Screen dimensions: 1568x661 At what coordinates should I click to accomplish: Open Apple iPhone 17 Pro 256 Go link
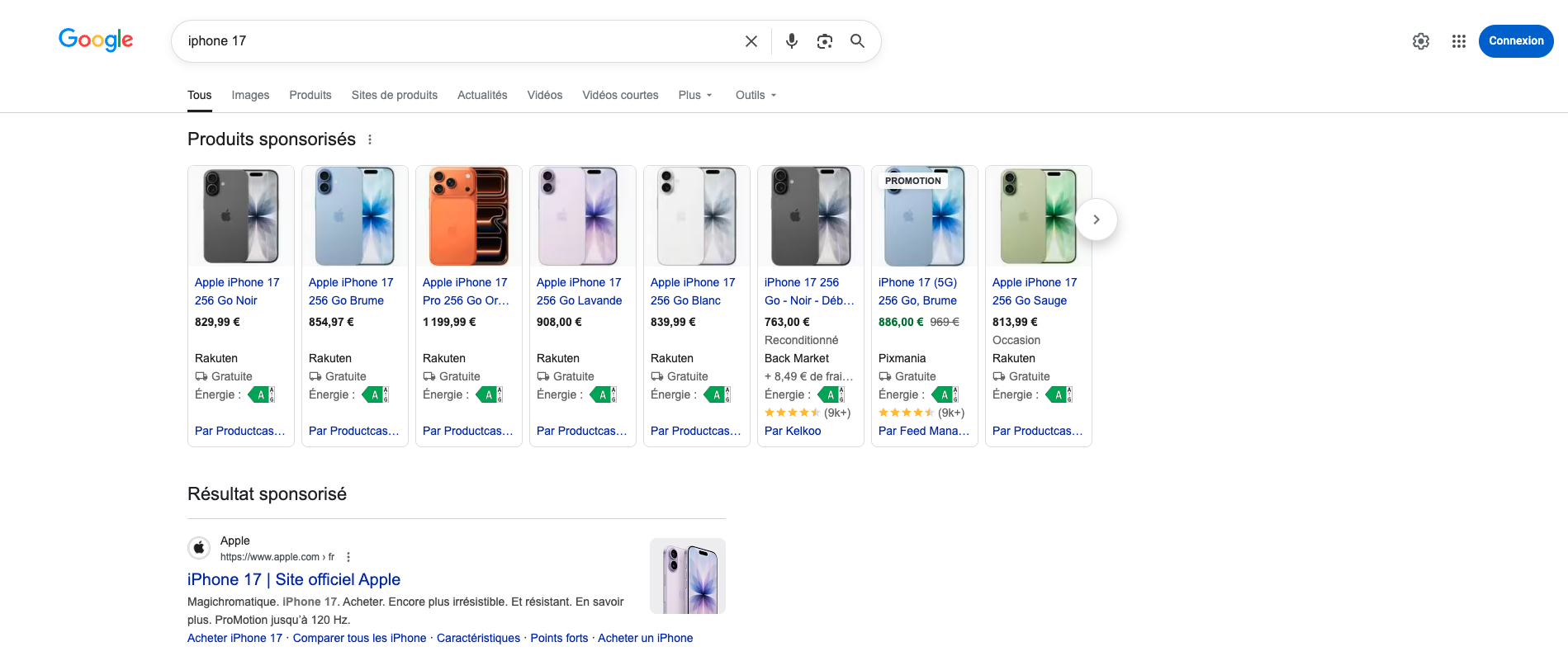(466, 291)
